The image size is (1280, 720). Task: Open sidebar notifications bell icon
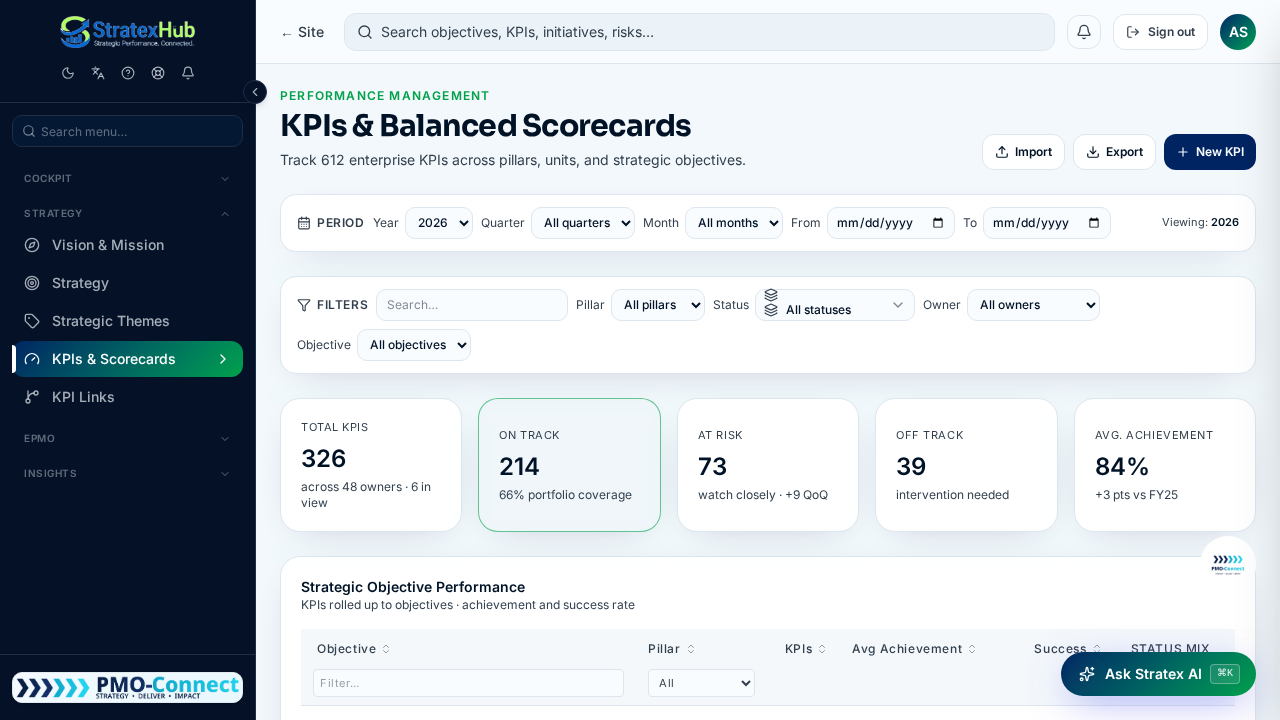[x=188, y=73]
